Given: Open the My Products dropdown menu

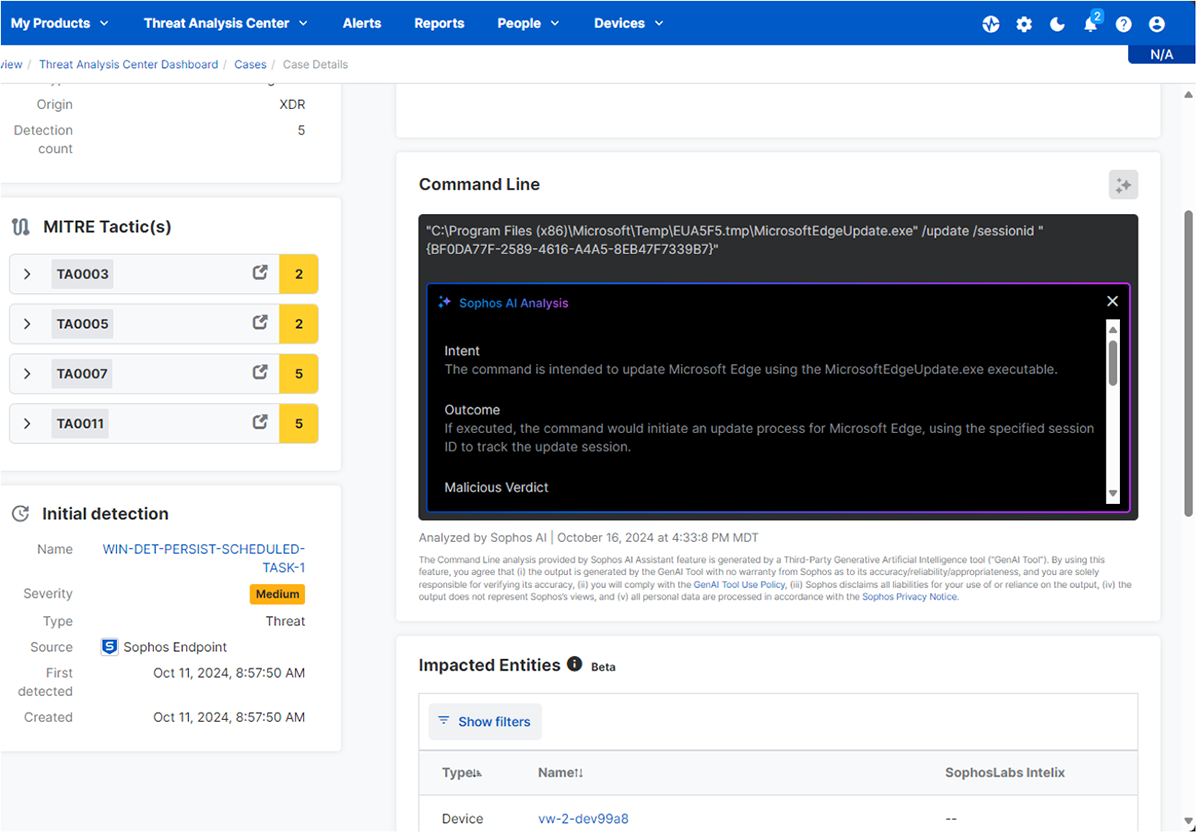Looking at the screenshot, I should pos(59,23).
